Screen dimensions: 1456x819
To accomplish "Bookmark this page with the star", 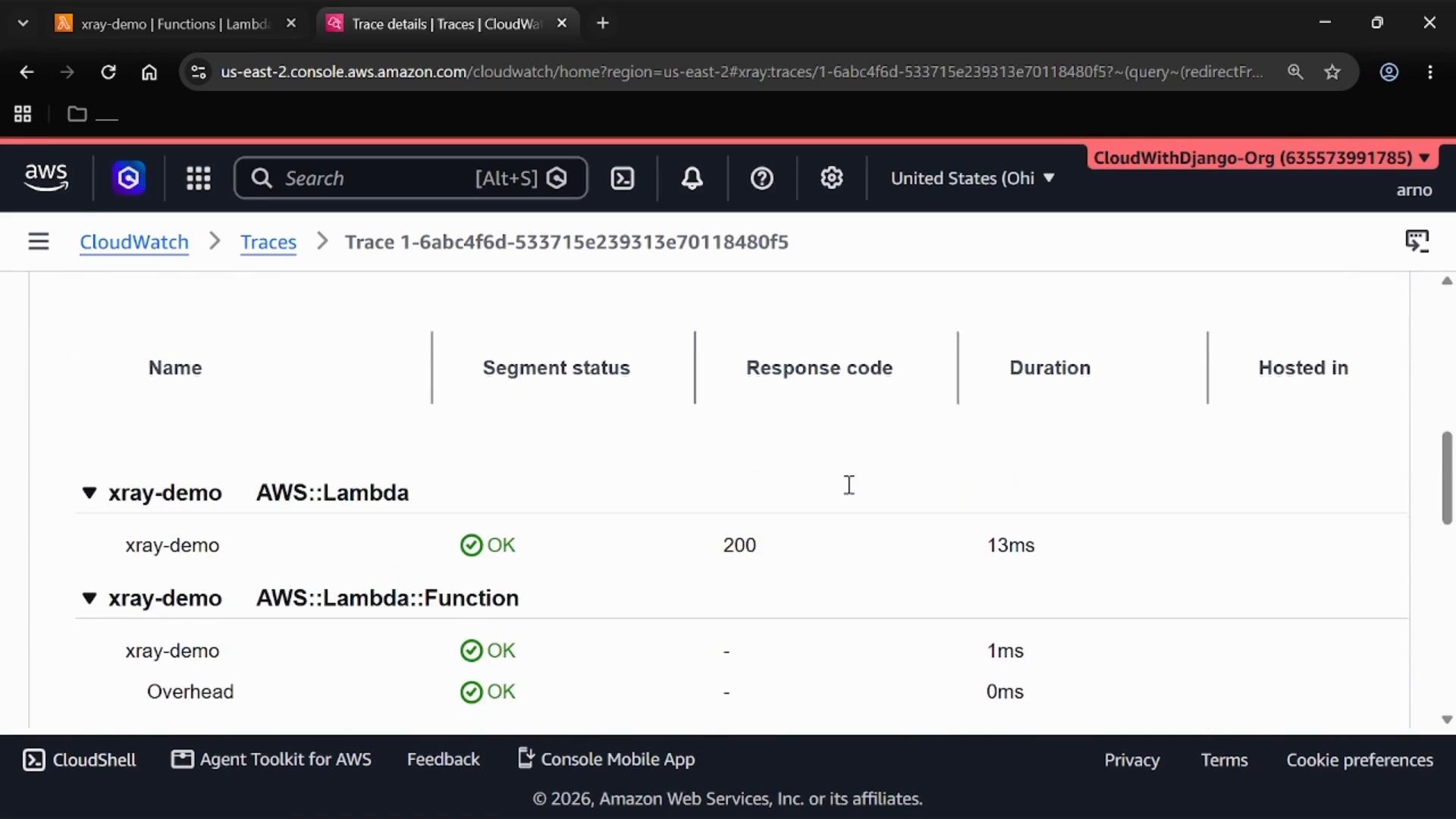I will pos(1332,72).
